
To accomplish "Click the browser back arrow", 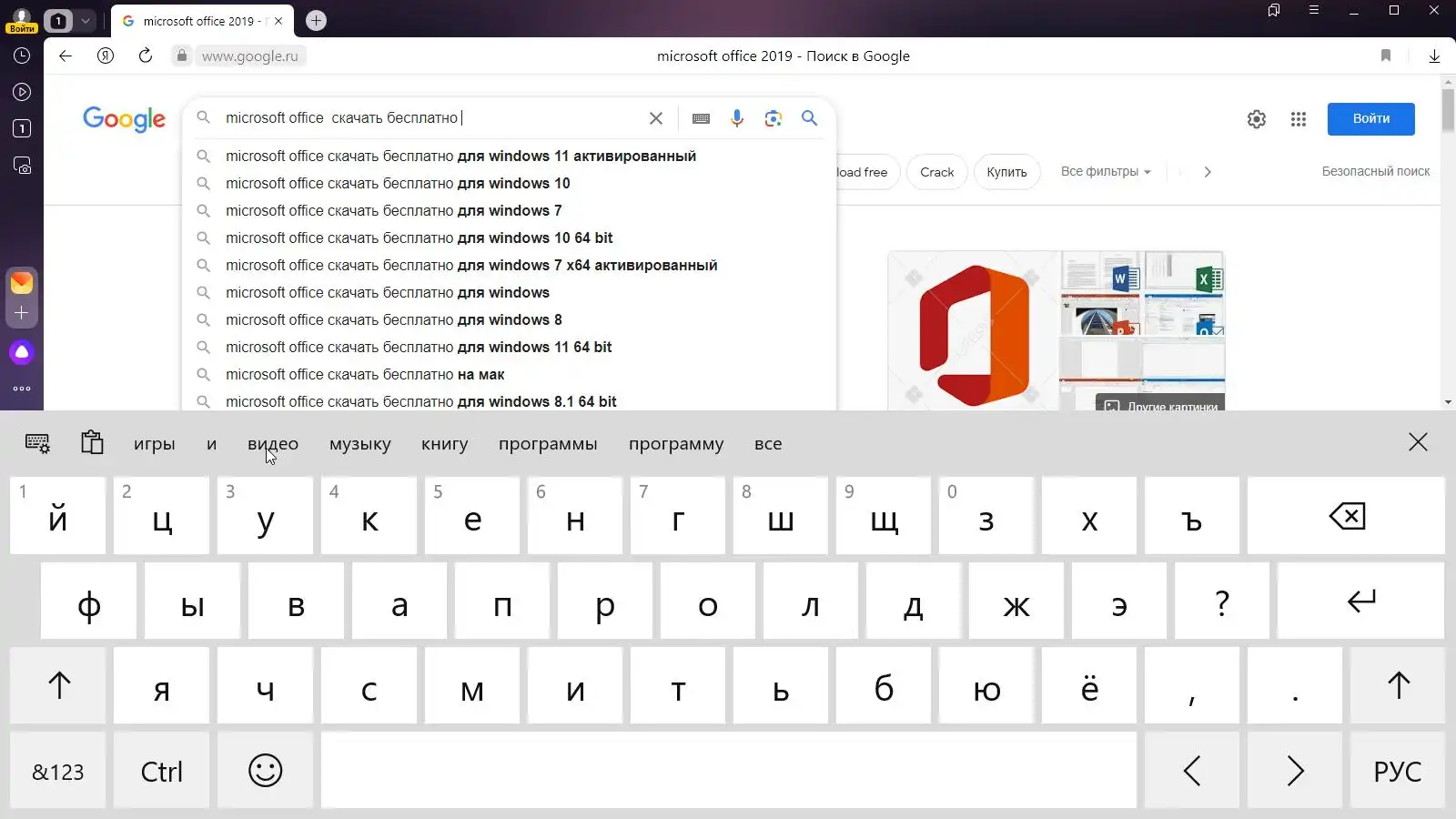I will point(66,56).
